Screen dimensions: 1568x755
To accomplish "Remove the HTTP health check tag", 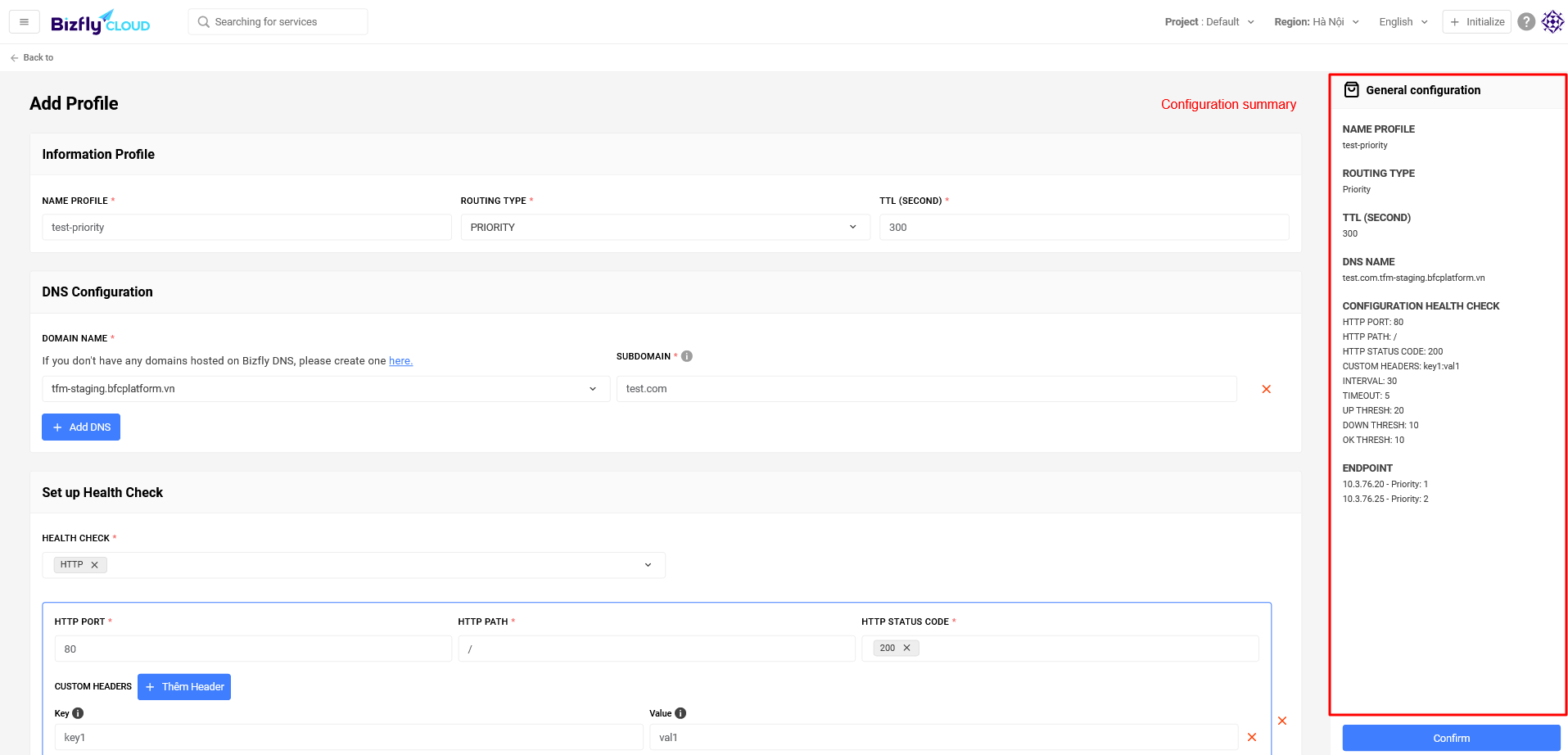I will point(94,565).
